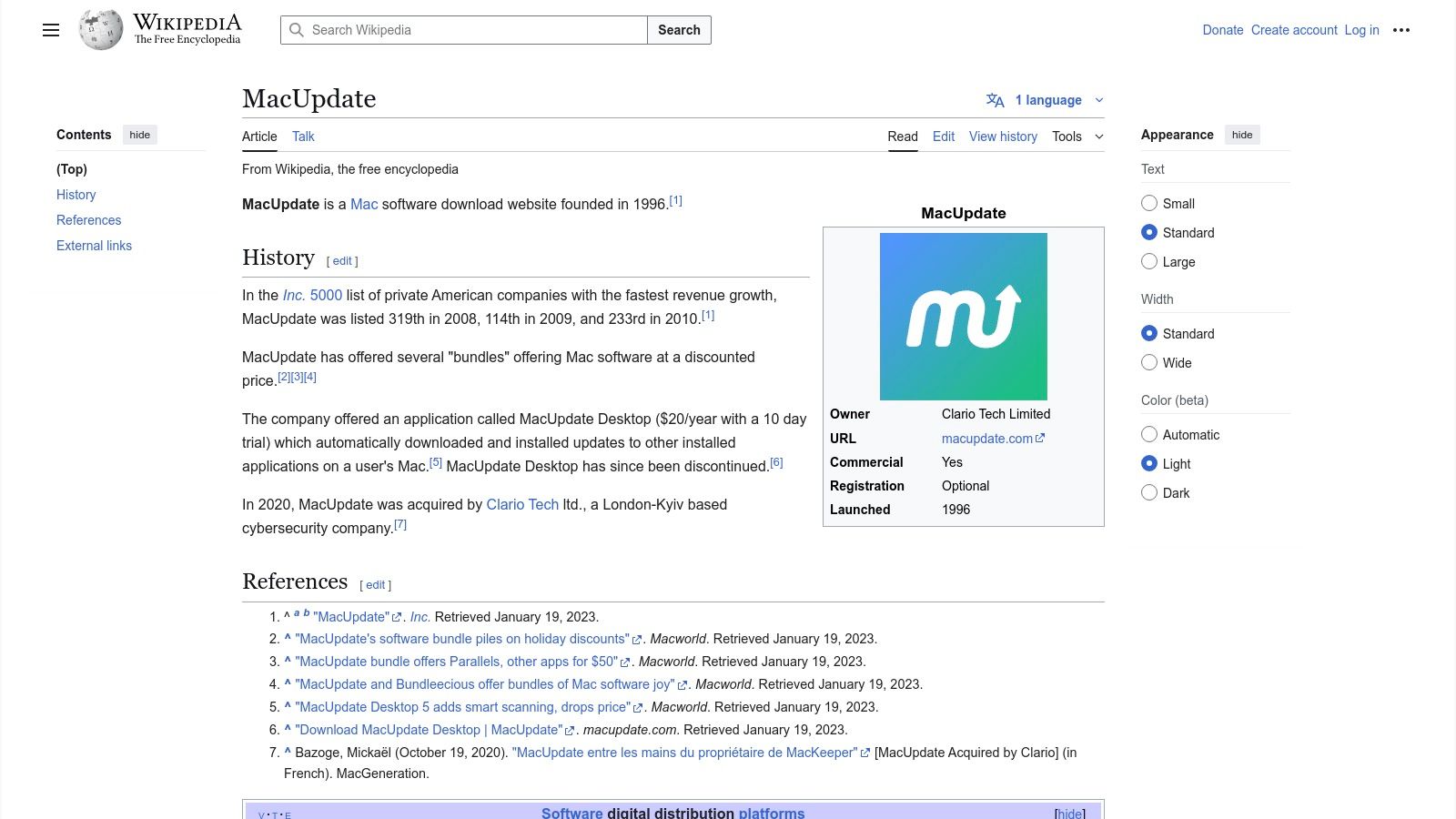The image size is (1456, 819).
Task: Jump to History in contents sidebar
Action: click(76, 195)
